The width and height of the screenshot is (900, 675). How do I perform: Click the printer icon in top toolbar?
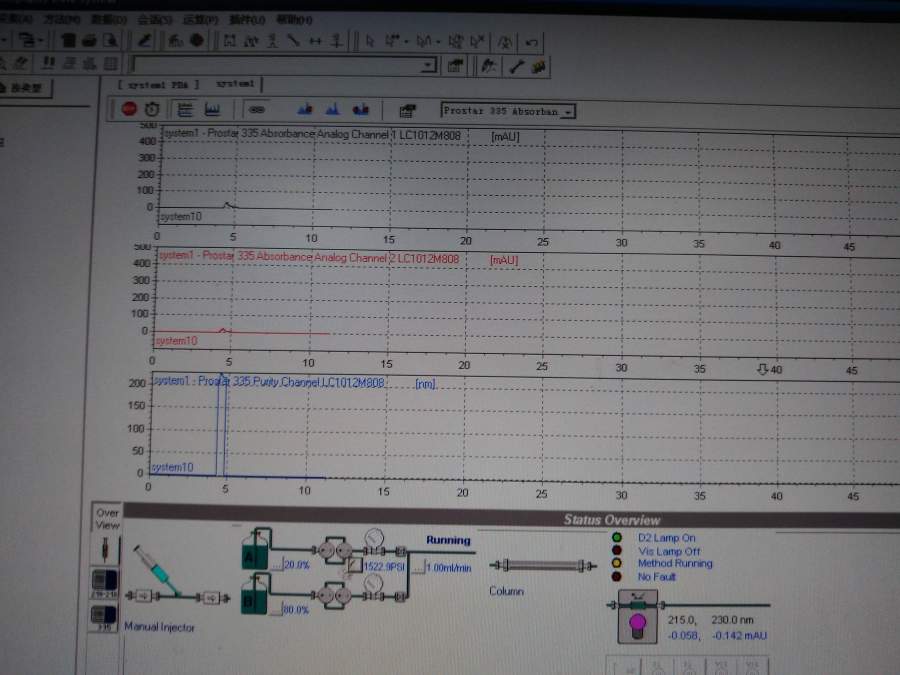pos(89,40)
